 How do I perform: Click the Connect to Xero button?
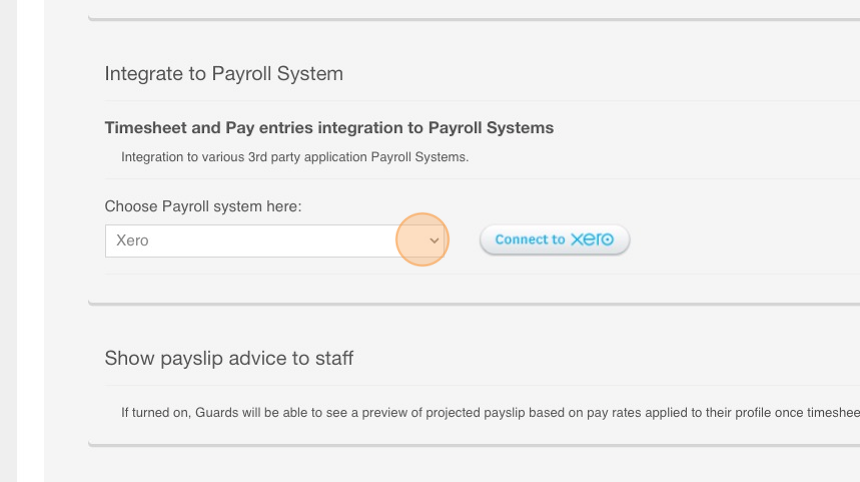pyautogui.click(x=555, y=240)
